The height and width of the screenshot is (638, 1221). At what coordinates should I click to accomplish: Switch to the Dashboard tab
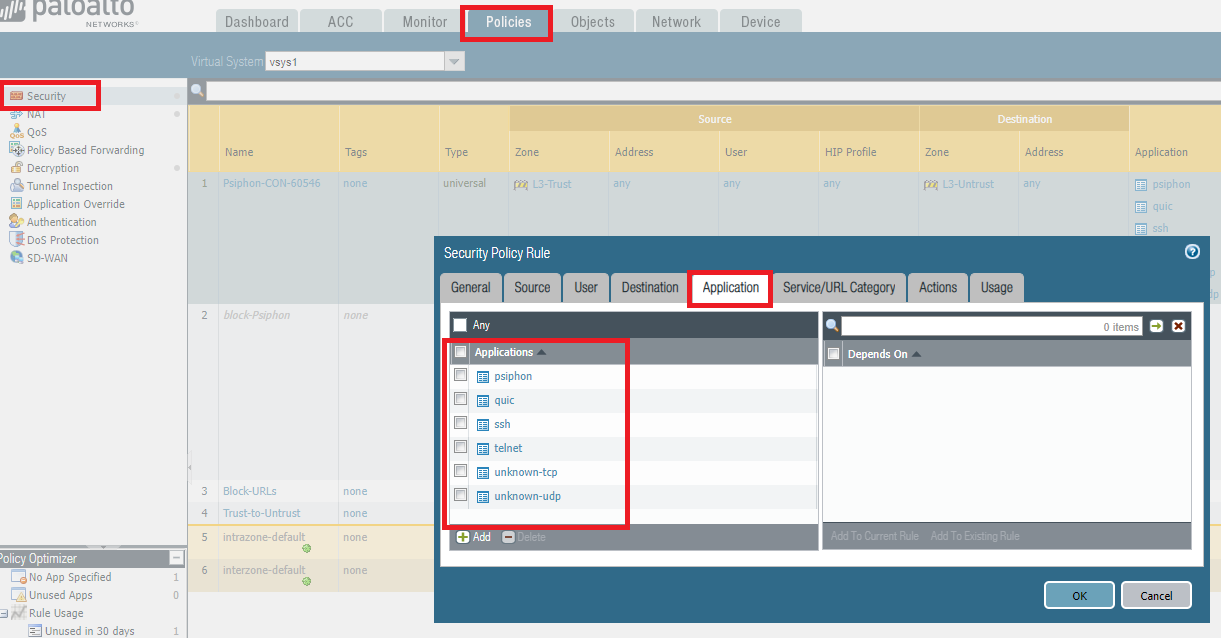coord(256,21)
